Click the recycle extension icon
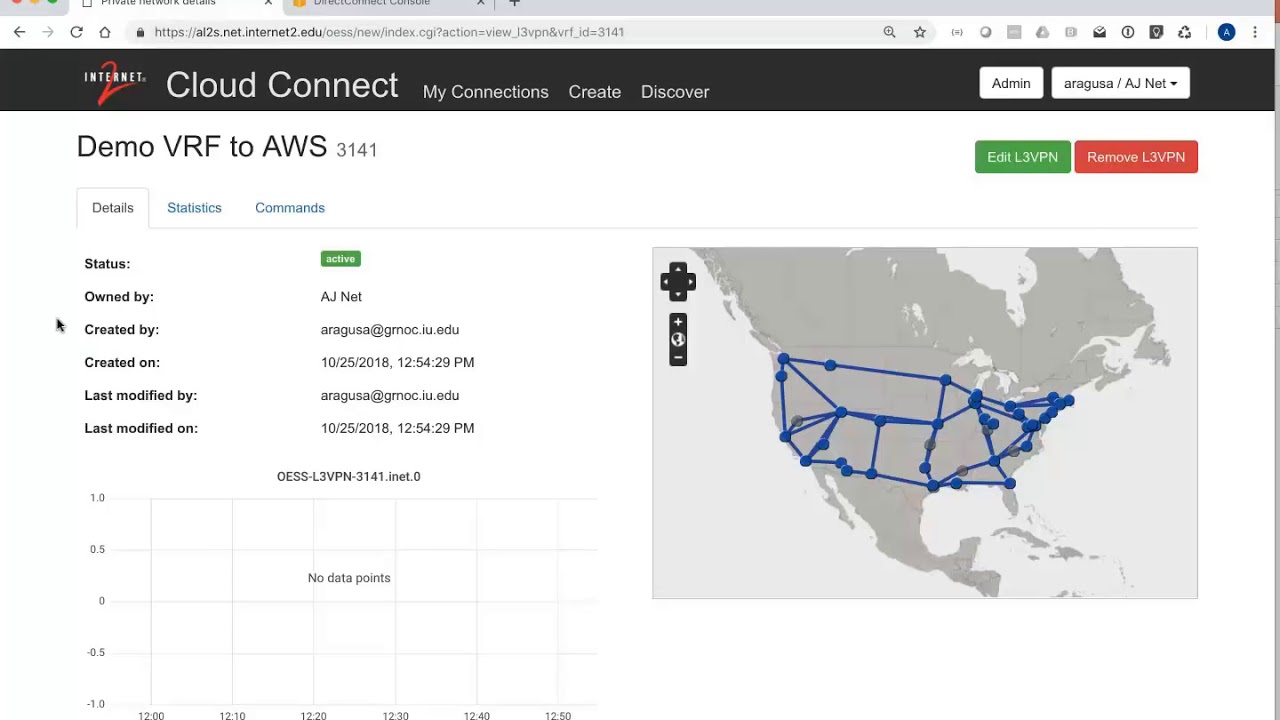The height and width of the screenshot is (720, 1280). pos(1185,32)
